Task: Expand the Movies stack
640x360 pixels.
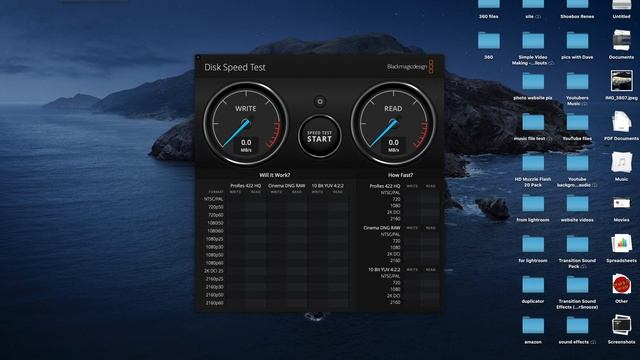Action: tap(621, 203)
